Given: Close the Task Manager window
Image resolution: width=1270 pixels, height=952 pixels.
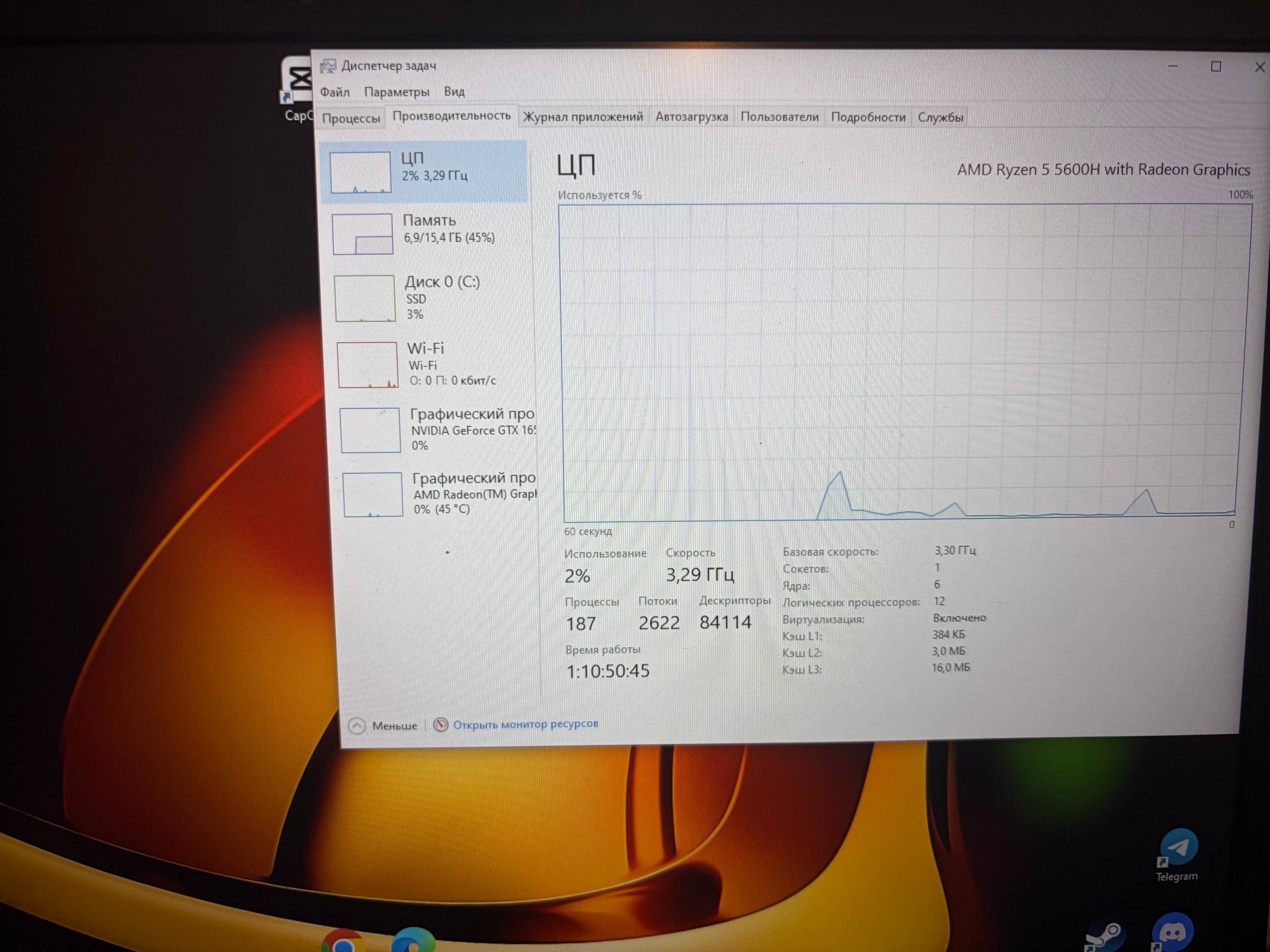Looking at the screenshot, I should 1260,67.
